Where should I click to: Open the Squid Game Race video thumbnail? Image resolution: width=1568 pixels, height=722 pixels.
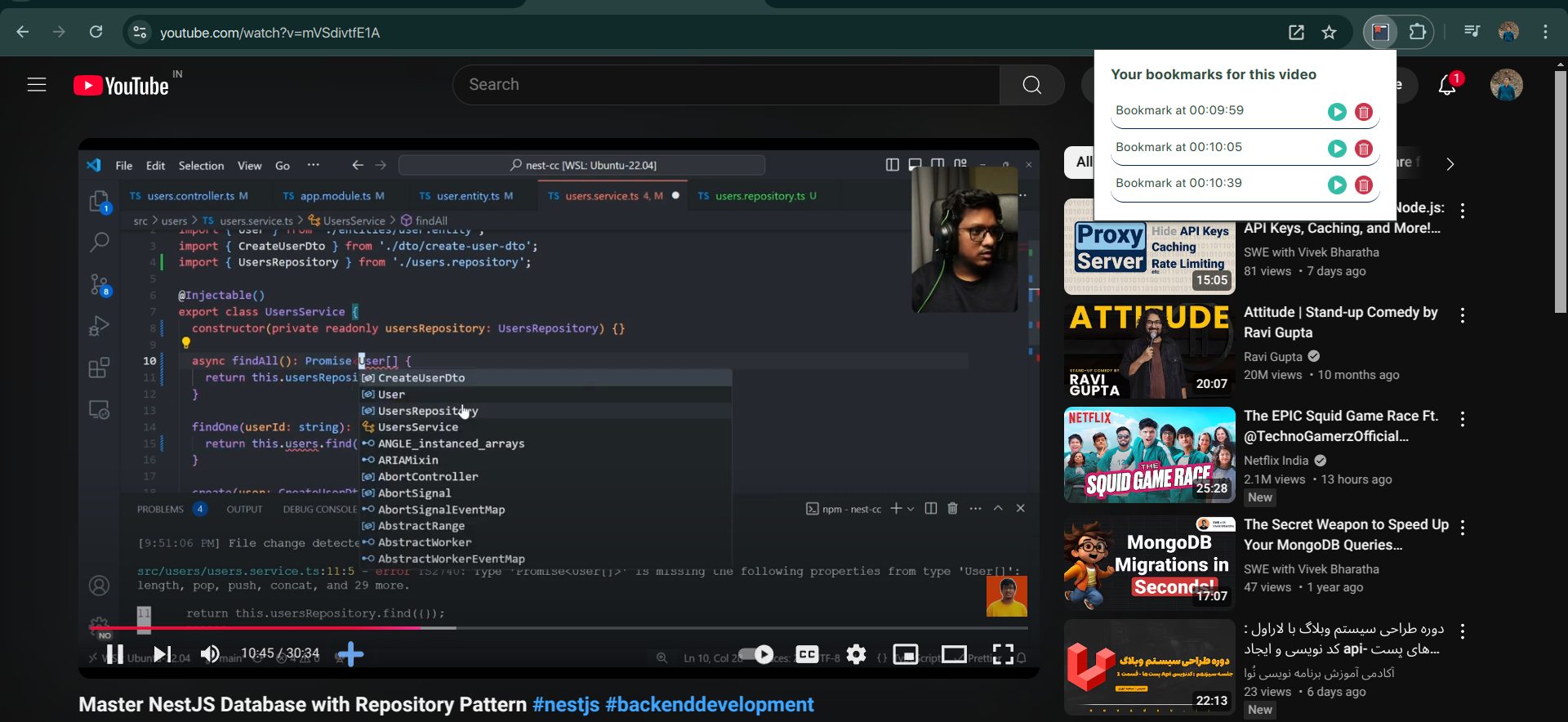1149,455
